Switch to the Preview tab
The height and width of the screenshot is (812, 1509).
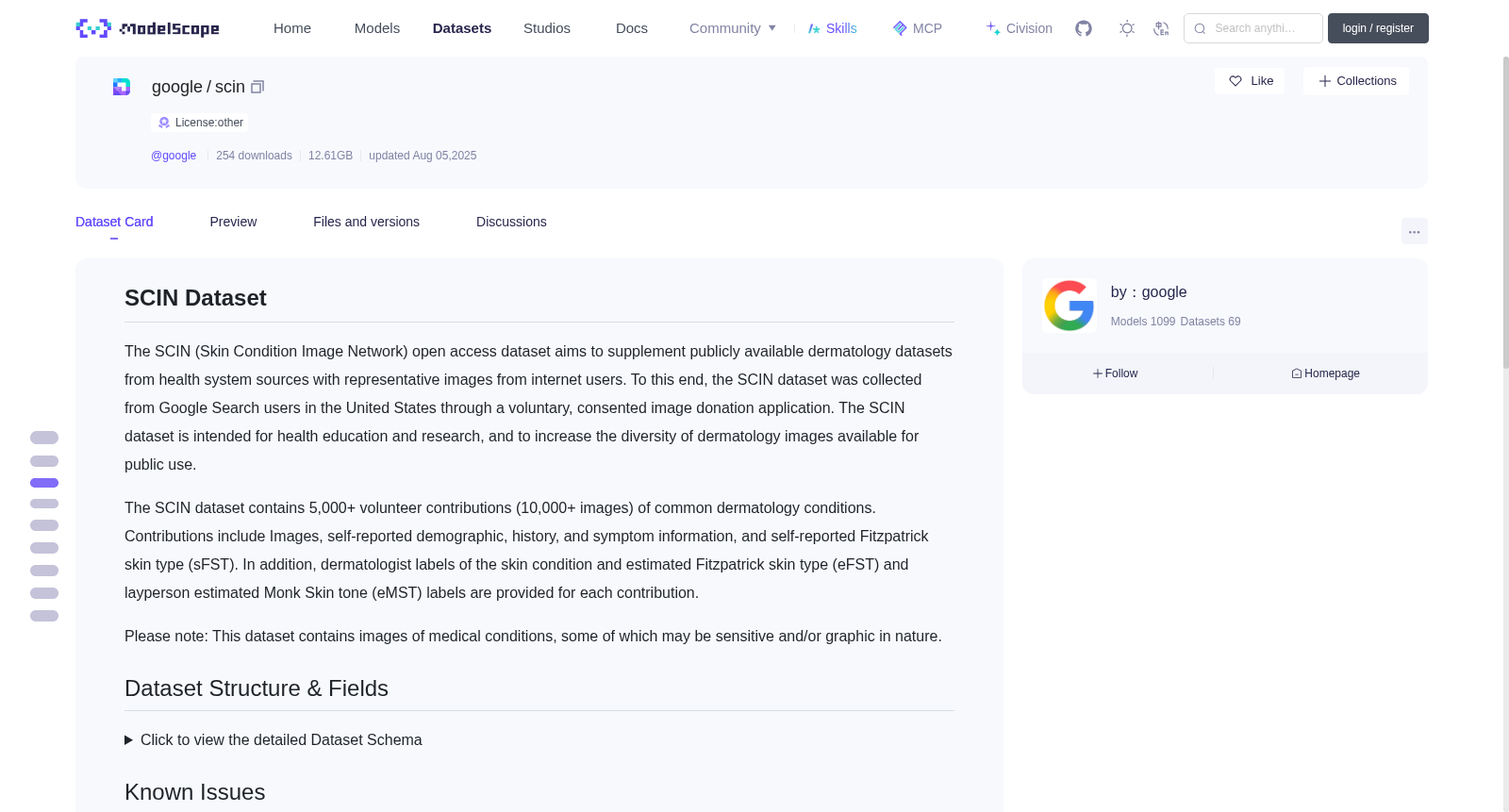coord(233,222)
